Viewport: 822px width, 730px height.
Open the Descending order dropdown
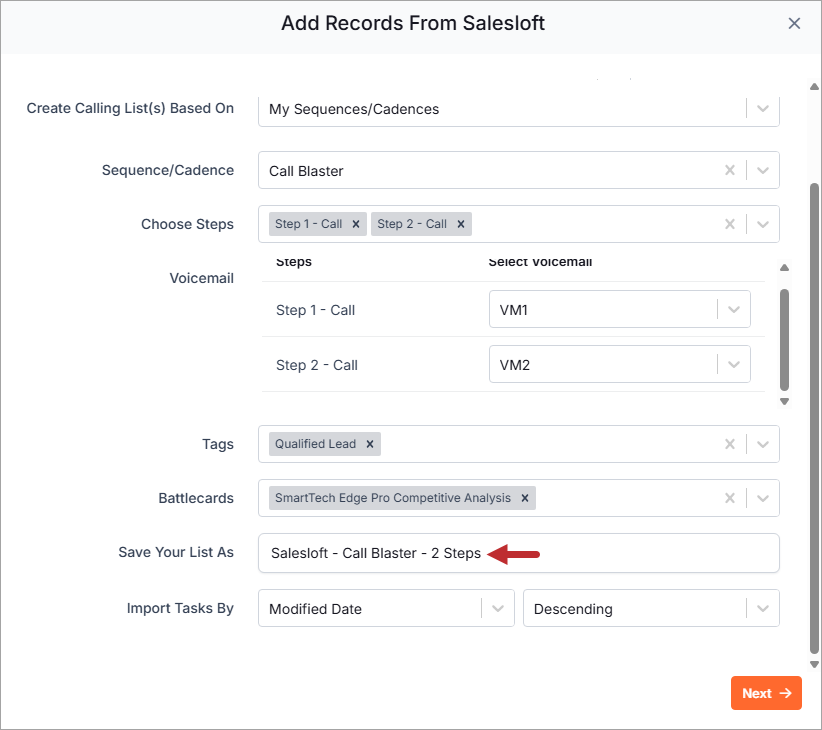point(651,608)
